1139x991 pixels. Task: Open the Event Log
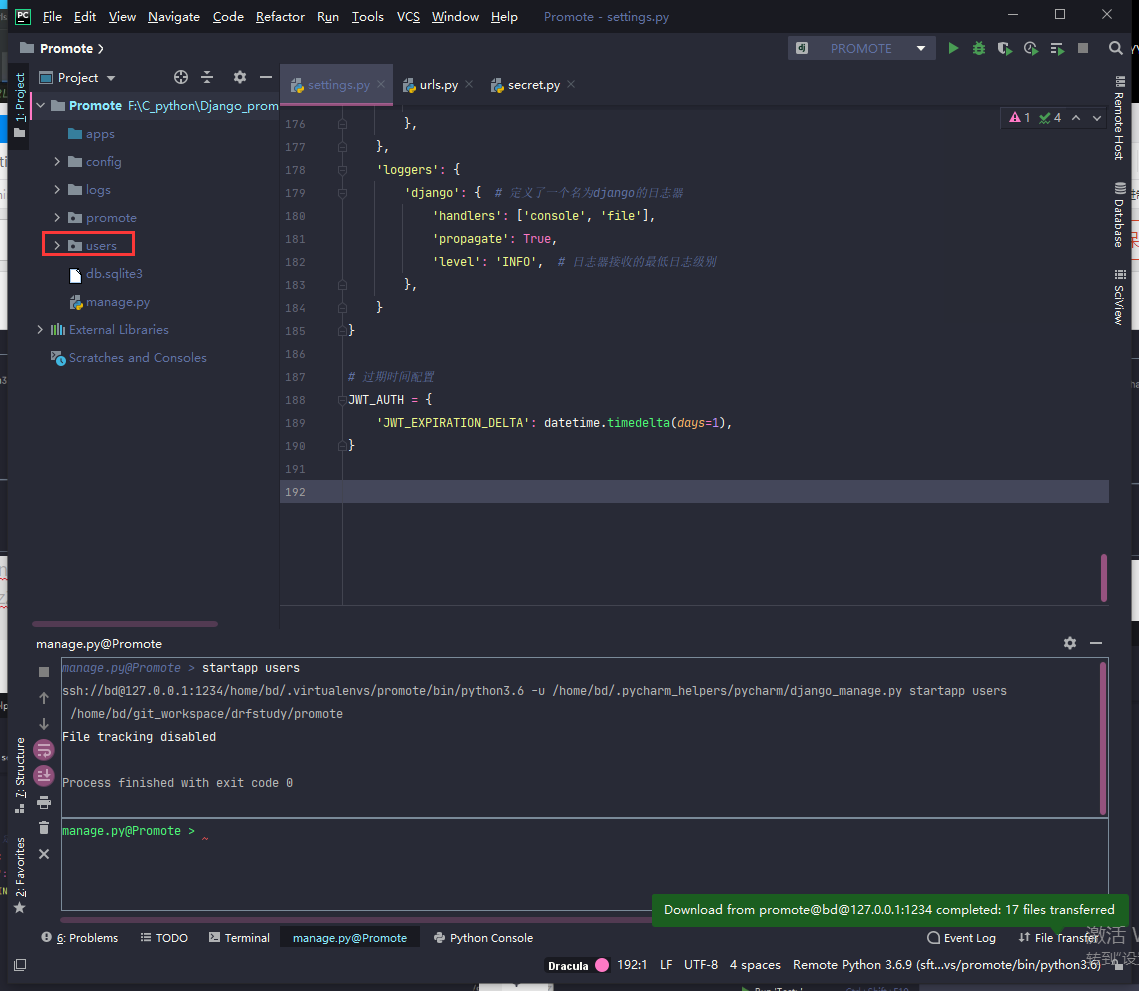[961, 938]
